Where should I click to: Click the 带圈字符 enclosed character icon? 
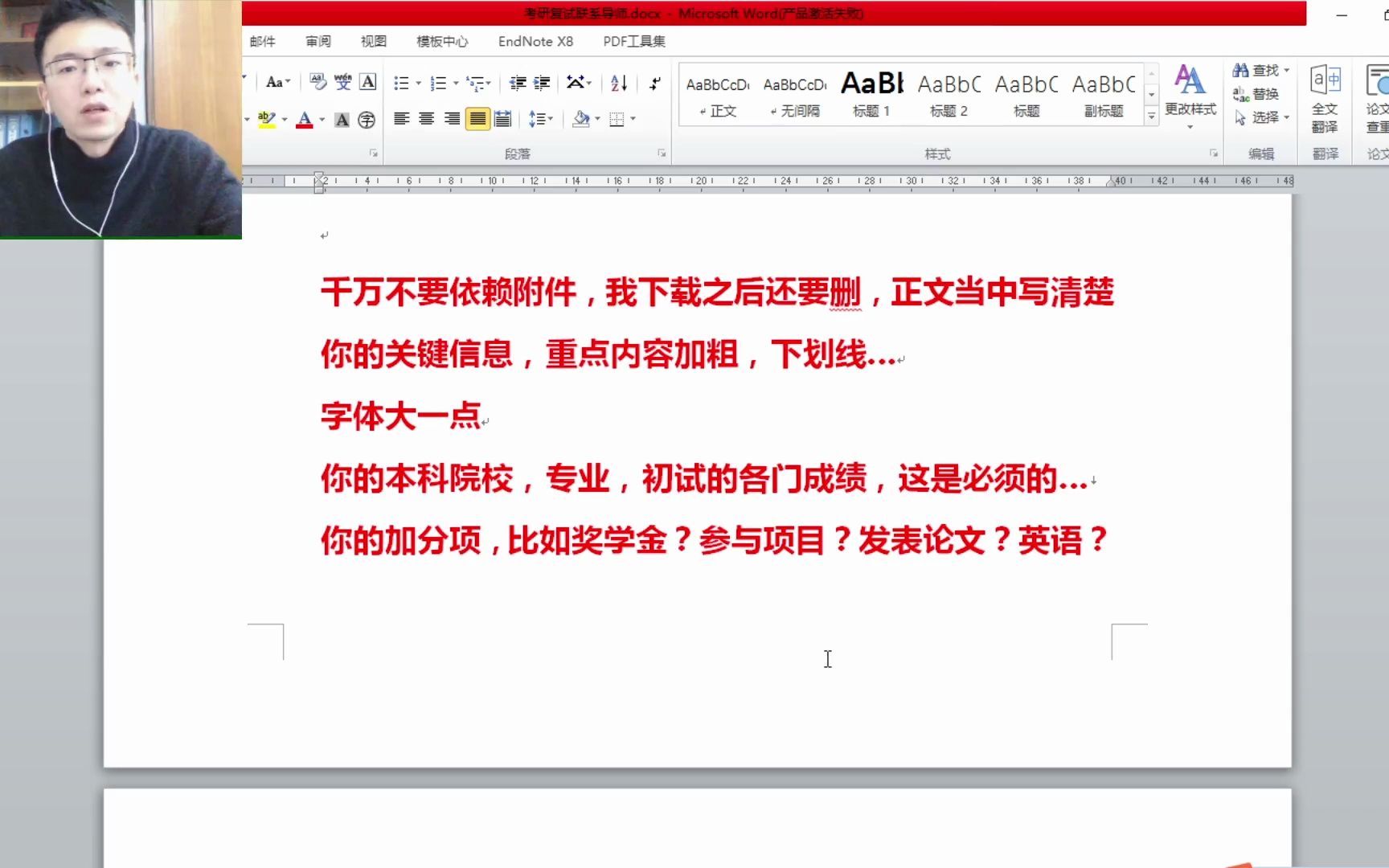pyautogui.click(x=368, y=121)
